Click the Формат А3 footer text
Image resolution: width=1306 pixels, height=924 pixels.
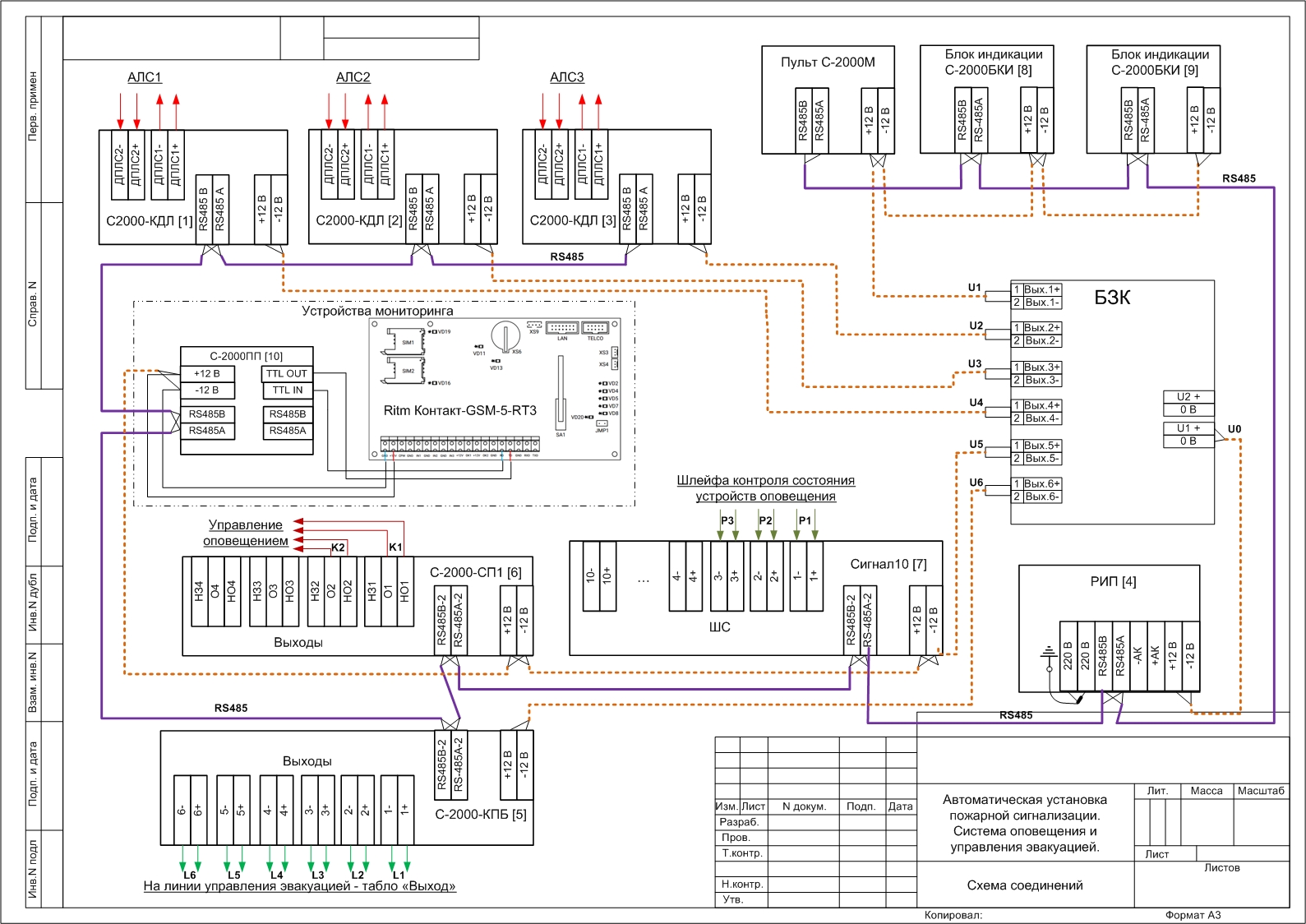[1193, 916]
